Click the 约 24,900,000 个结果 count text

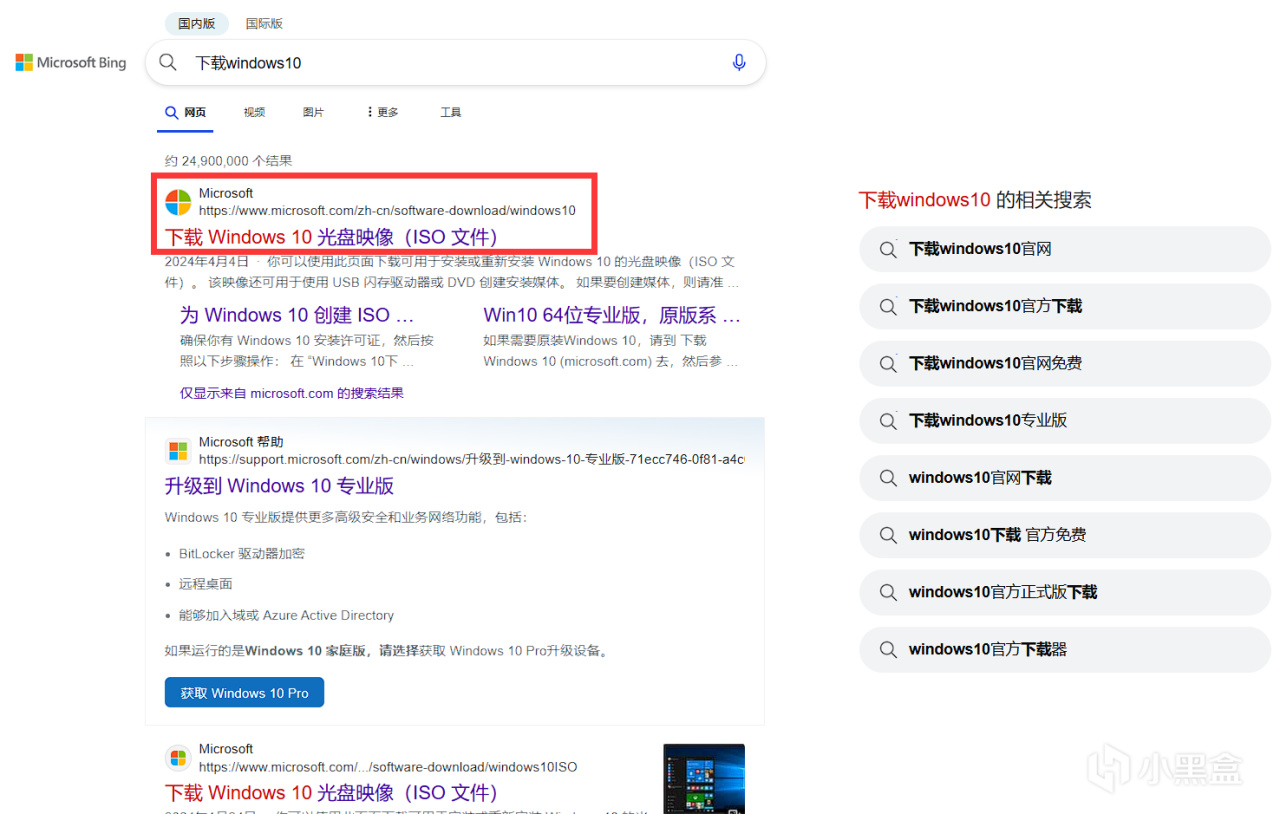(x=229, y=161)
